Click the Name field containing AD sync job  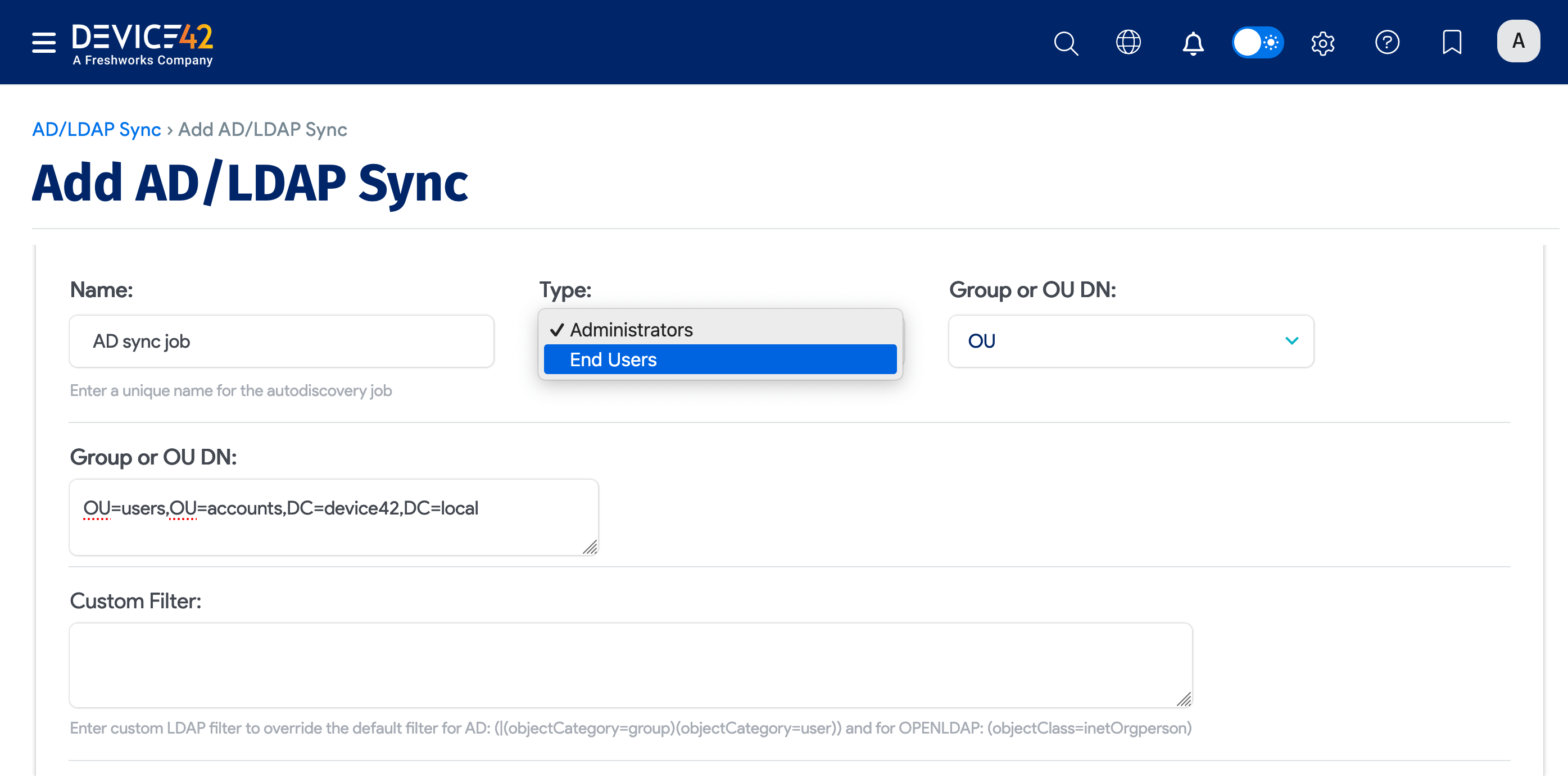point(281,341)
